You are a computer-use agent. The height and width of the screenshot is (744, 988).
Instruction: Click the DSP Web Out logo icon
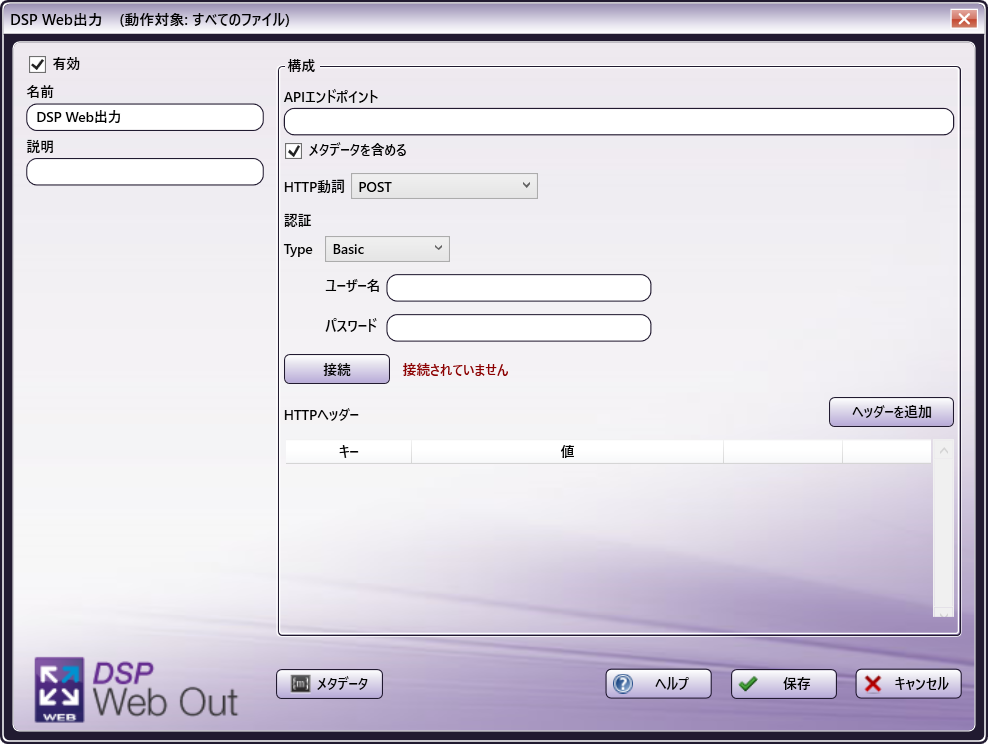[59, 690]
